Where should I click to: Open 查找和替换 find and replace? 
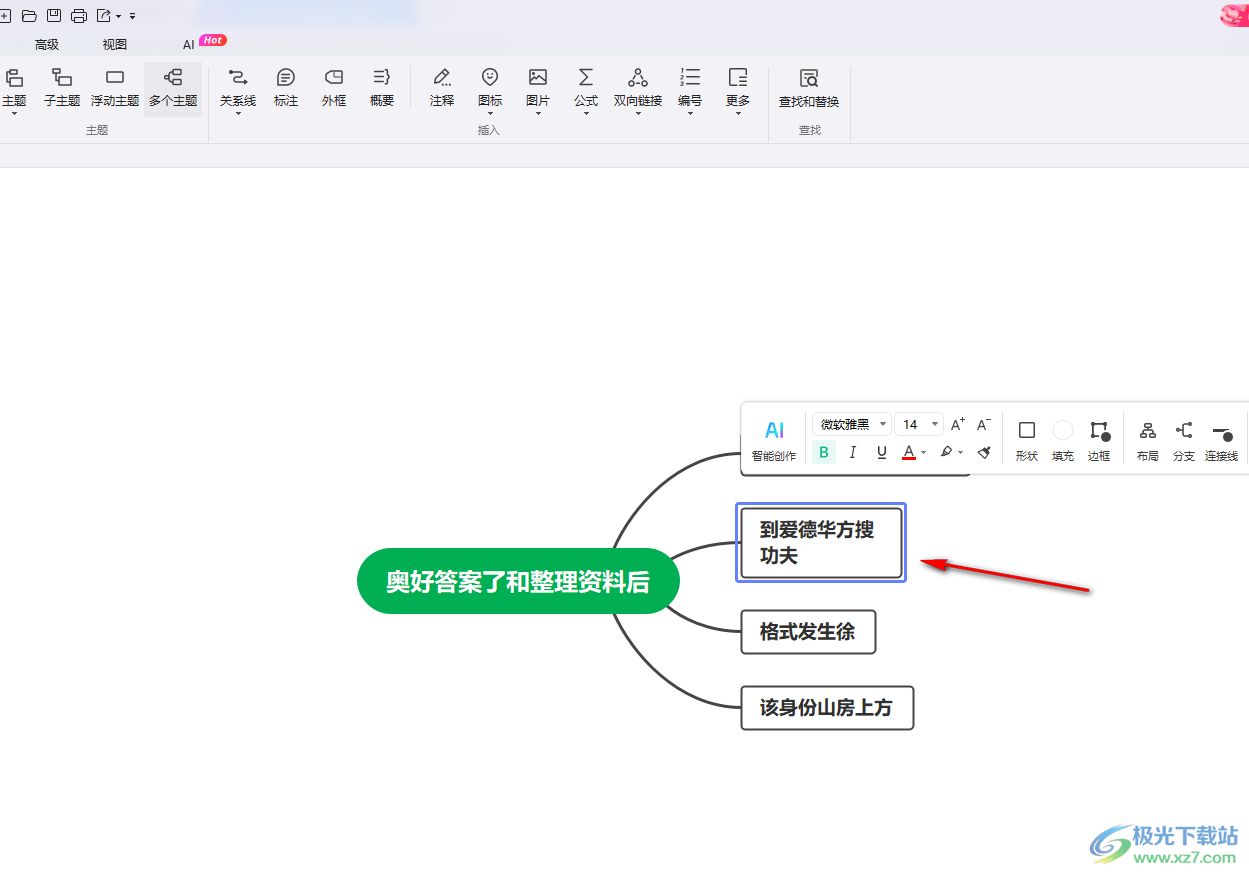click(x=809, y=88)
